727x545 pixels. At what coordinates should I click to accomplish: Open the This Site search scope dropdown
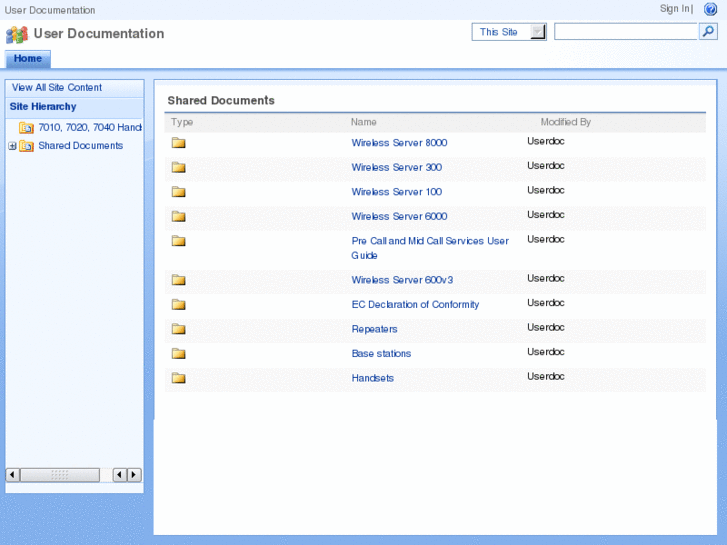tap(538, 32)
